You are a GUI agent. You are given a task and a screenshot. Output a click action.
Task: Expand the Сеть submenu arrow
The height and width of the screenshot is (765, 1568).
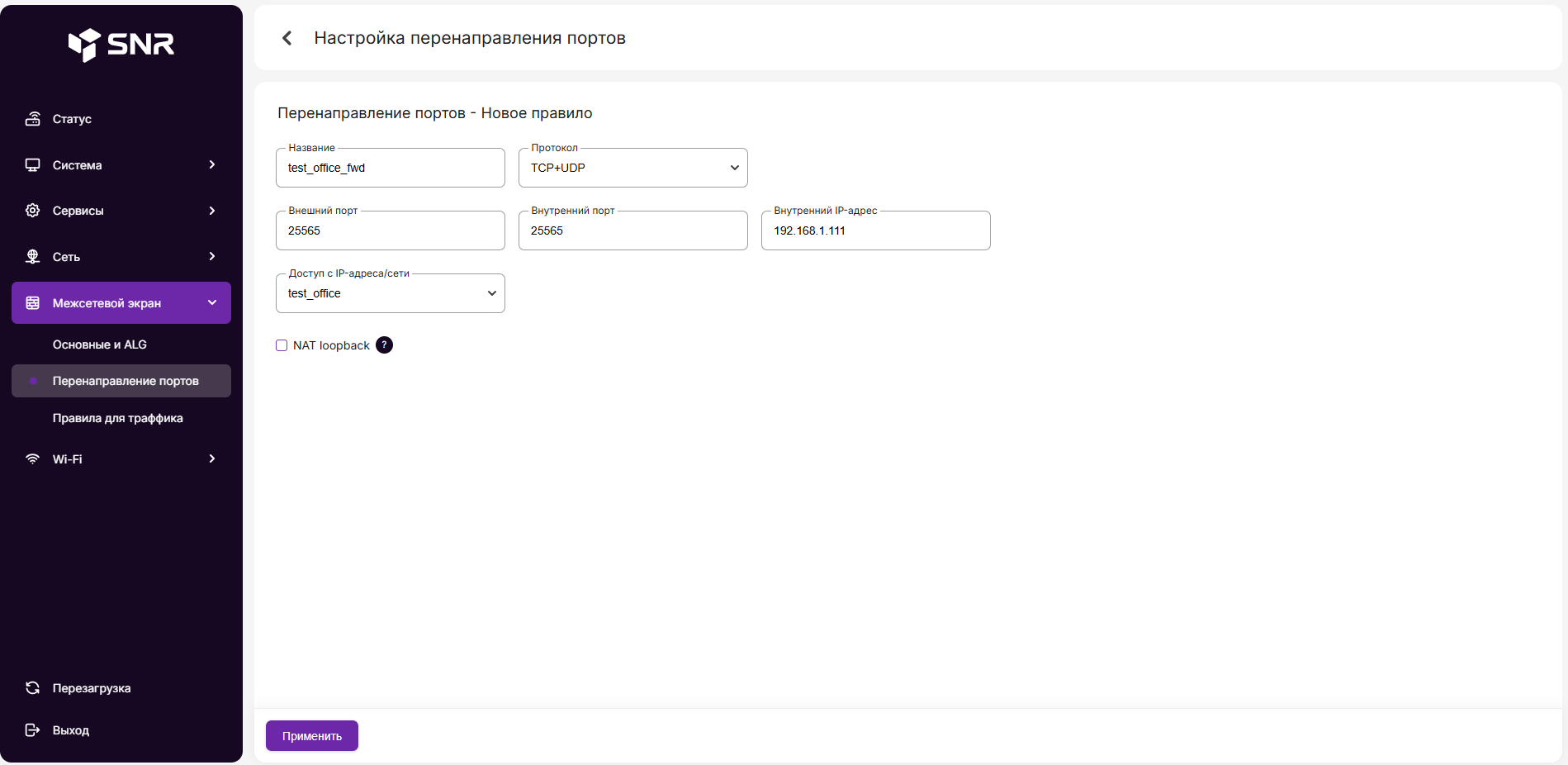pyautogui.click(x=212, y=257)
